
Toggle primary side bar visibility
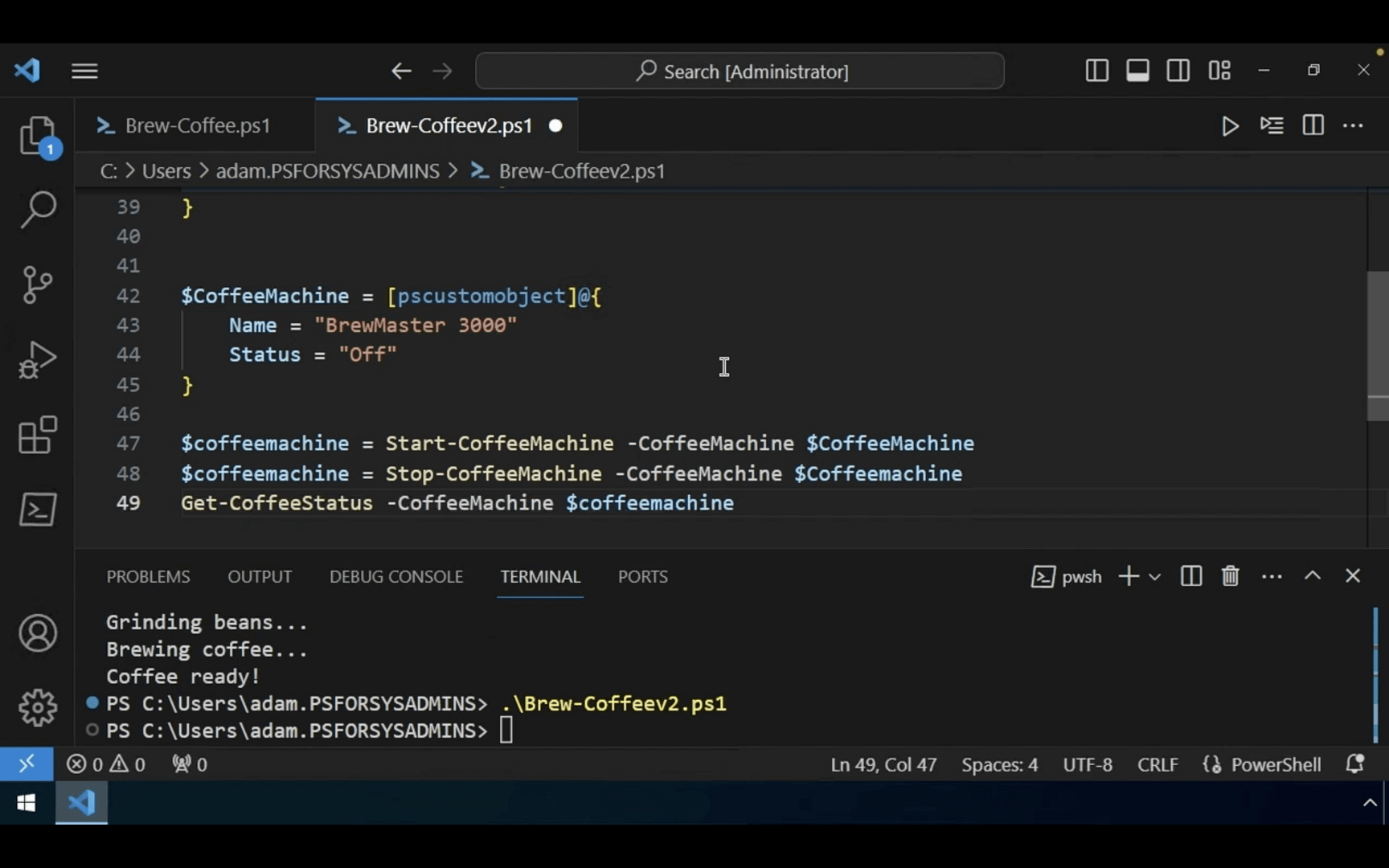tap(1096, 71)
